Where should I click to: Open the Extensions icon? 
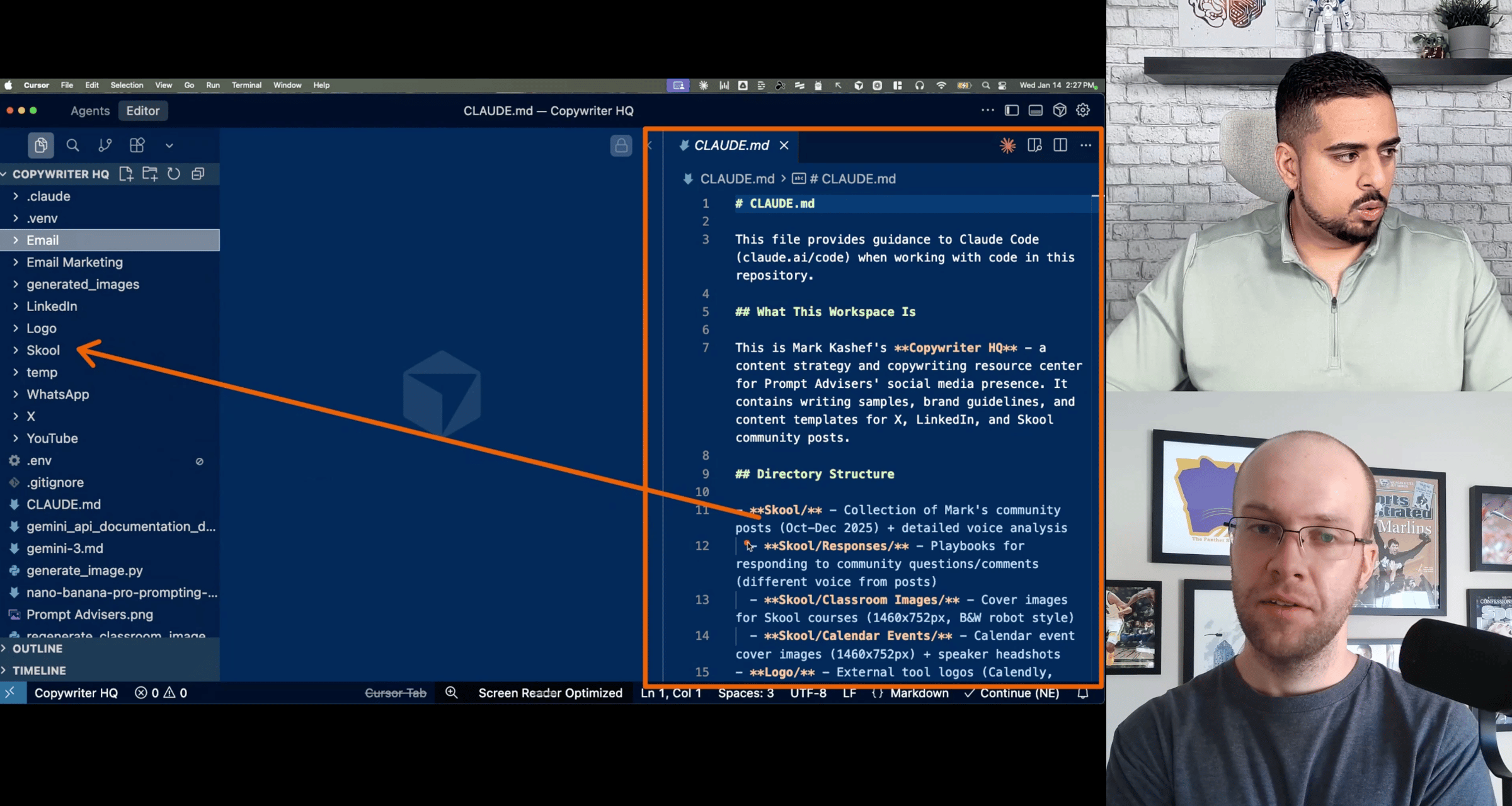click(x=137, y=145)
